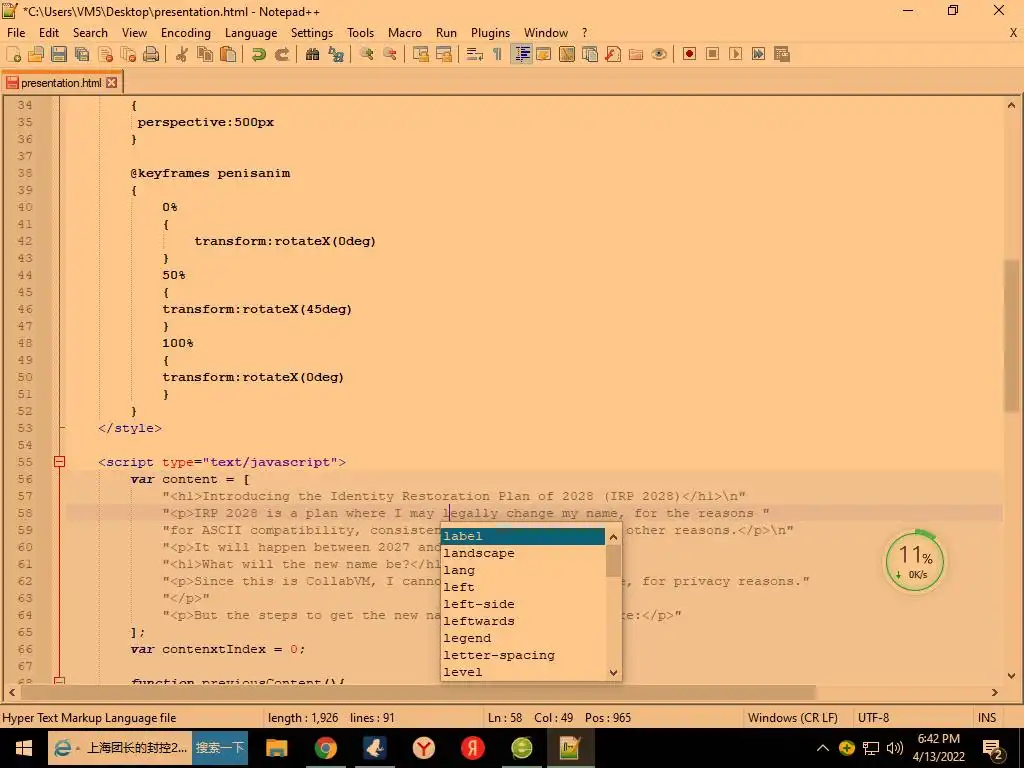Click the Document Map toolbar icon

[x=567, y=54]
